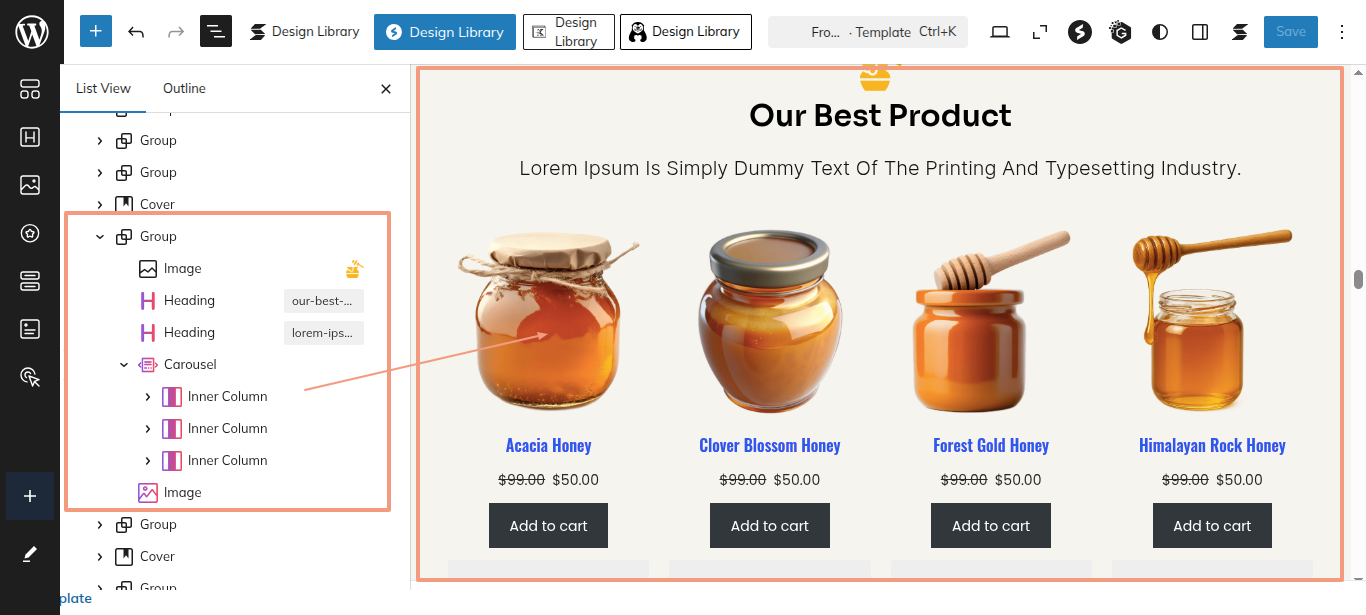Collapse the expanded Group block
The width and height of the screenshot is (1366, 615).
pos(100,237)
